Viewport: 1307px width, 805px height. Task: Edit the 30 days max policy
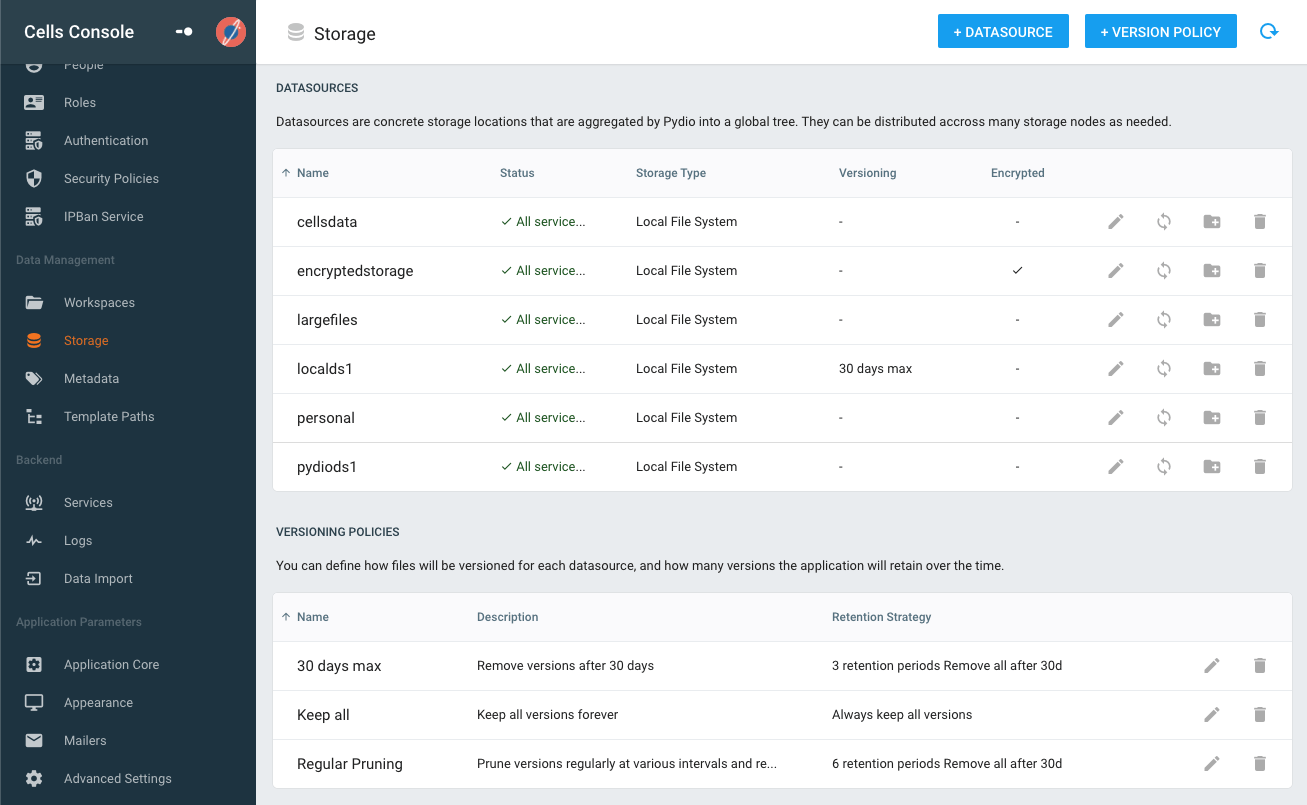(x=1212, y=666)
